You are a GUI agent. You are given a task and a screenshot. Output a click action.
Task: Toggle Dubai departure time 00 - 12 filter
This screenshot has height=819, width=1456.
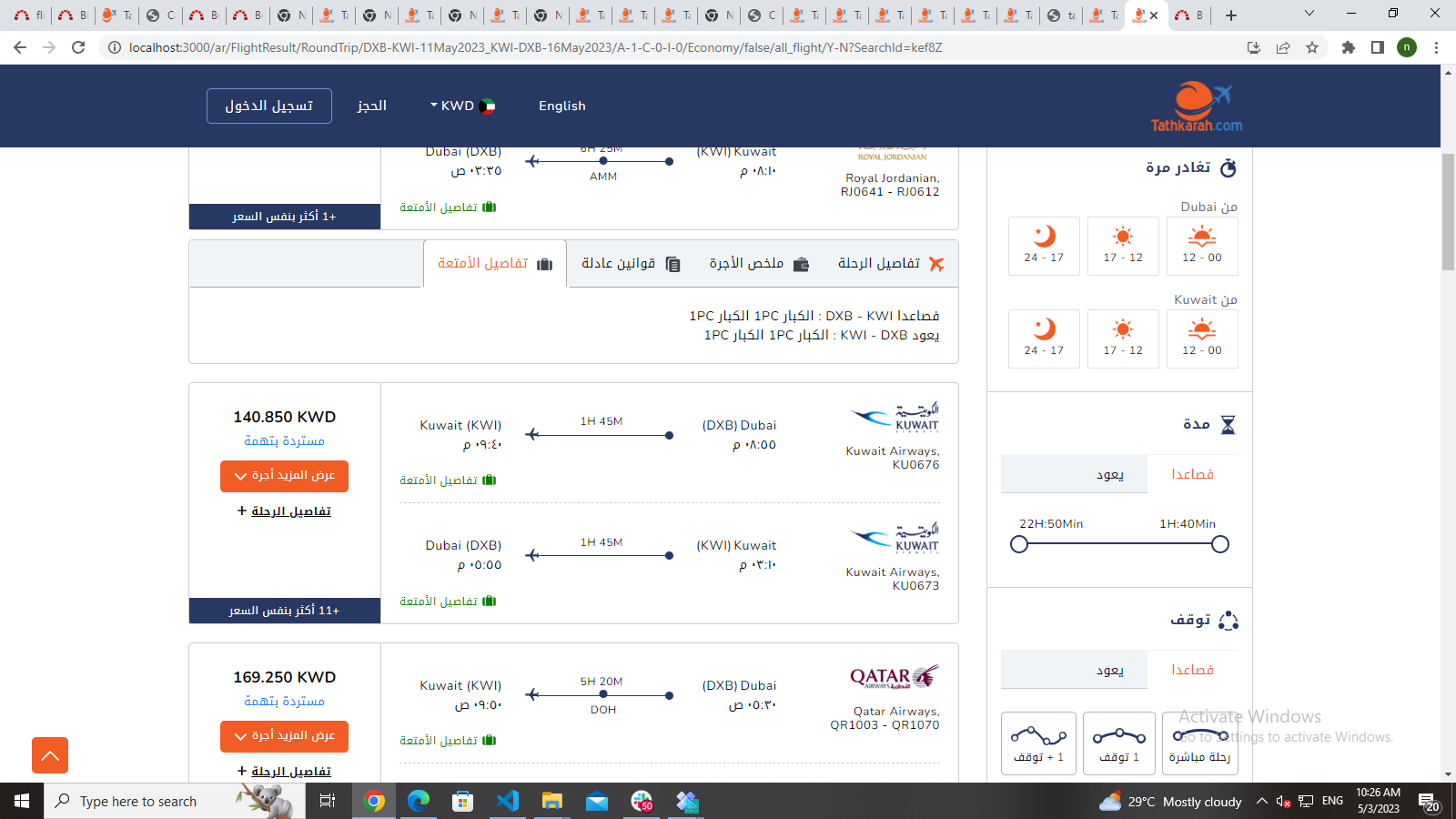click(x=1202, y=246)
